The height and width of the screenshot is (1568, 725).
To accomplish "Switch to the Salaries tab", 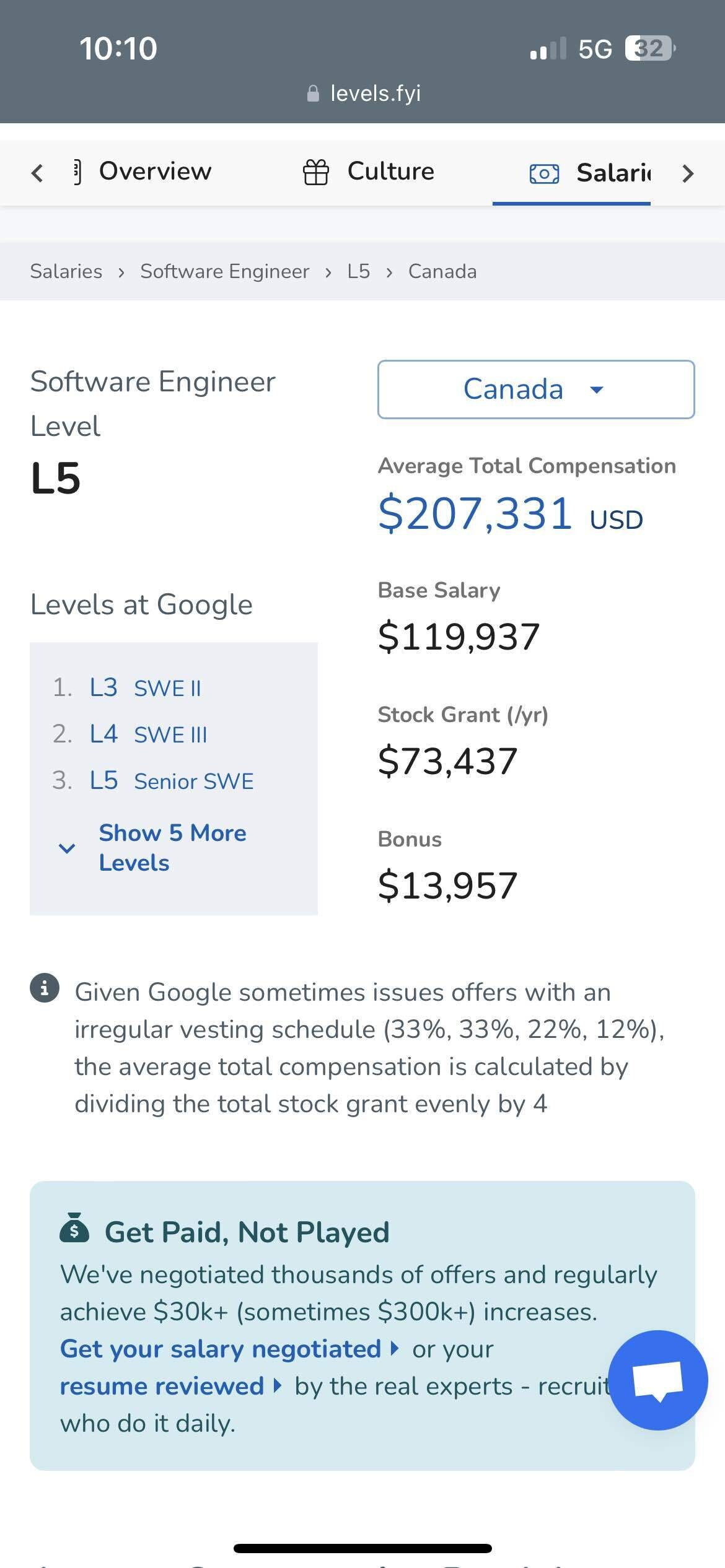I will point(614,173).
